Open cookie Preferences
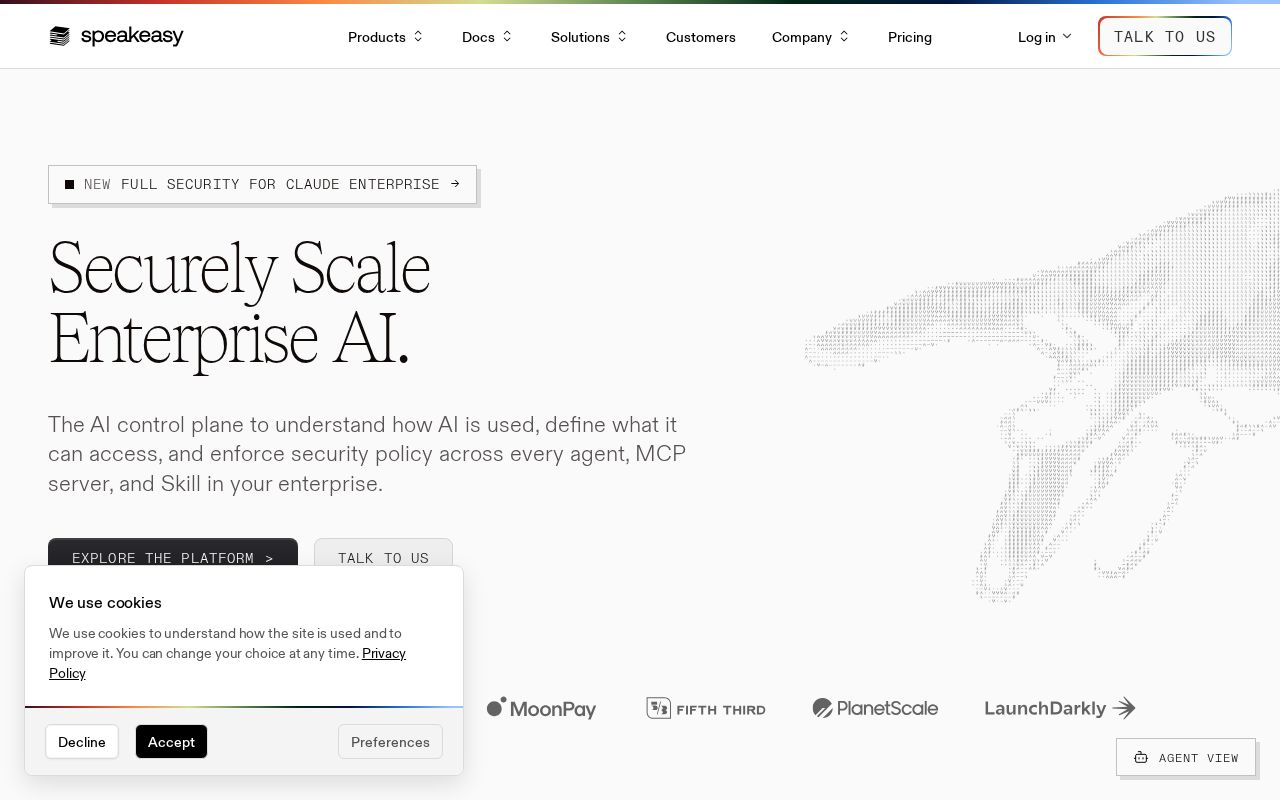 [x=390, y=742]
